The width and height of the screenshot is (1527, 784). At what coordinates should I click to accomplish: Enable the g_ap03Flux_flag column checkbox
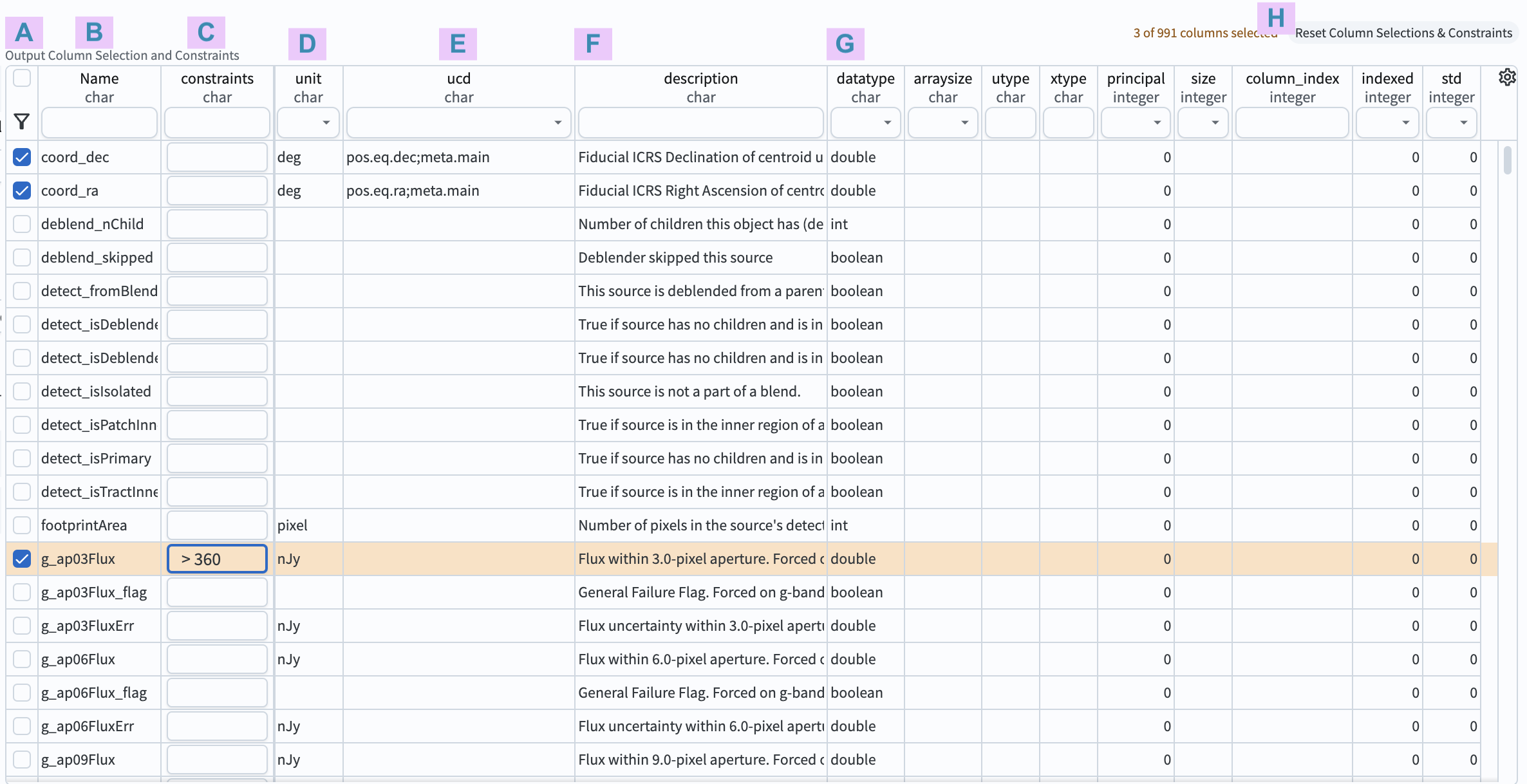[22, 592]
